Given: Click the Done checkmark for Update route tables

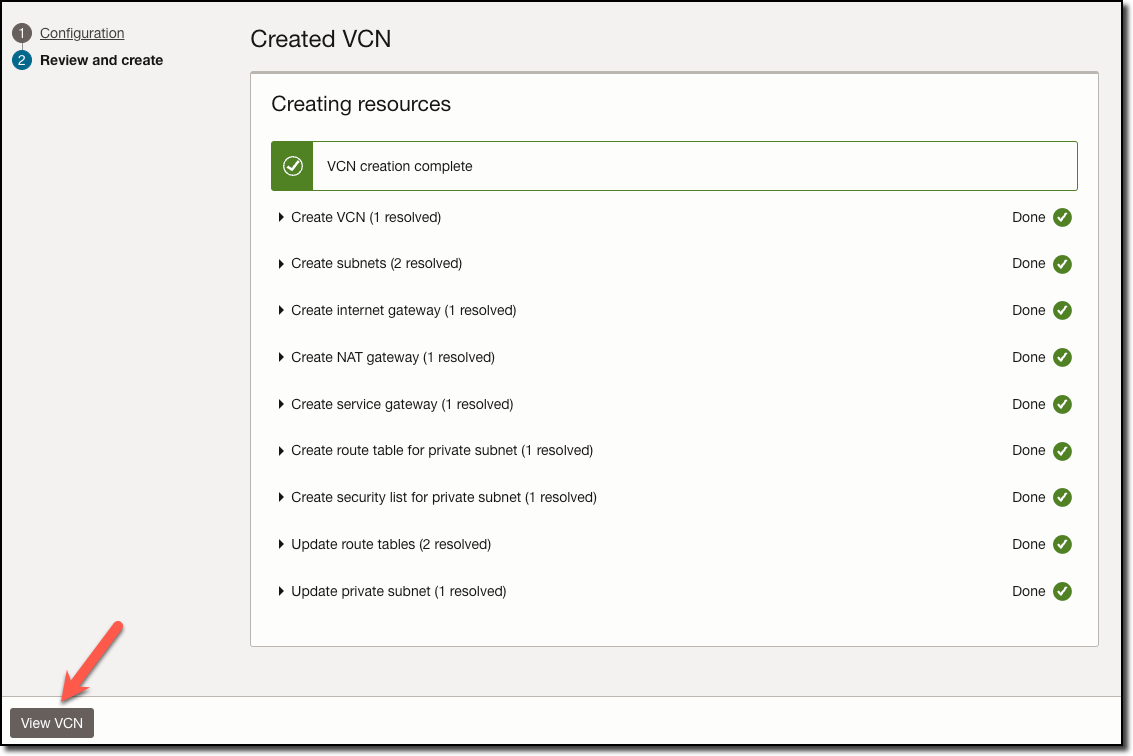Looking at the screenshot, I should point(1062,544).
